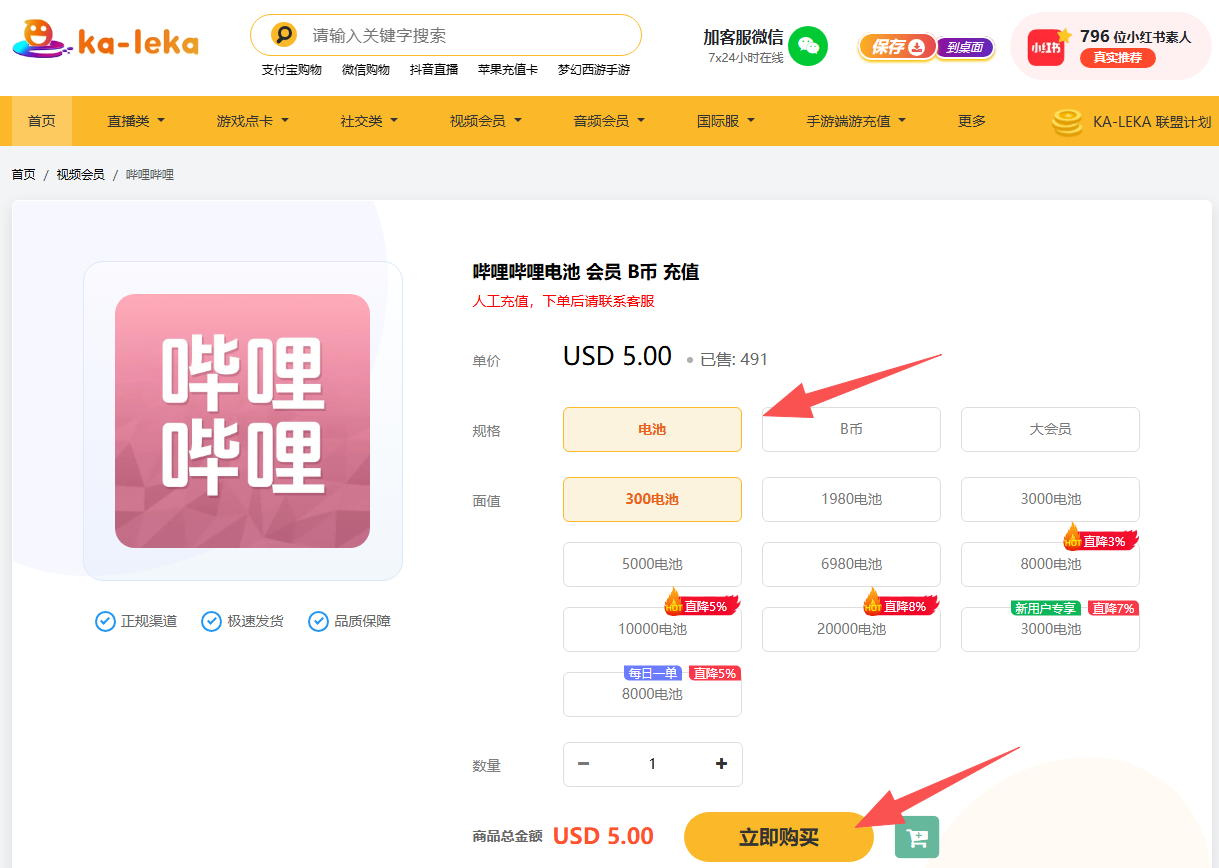
Task: Click the gold coins KA-LEKA联盟计划 icon
Action: pos(1068,122)
